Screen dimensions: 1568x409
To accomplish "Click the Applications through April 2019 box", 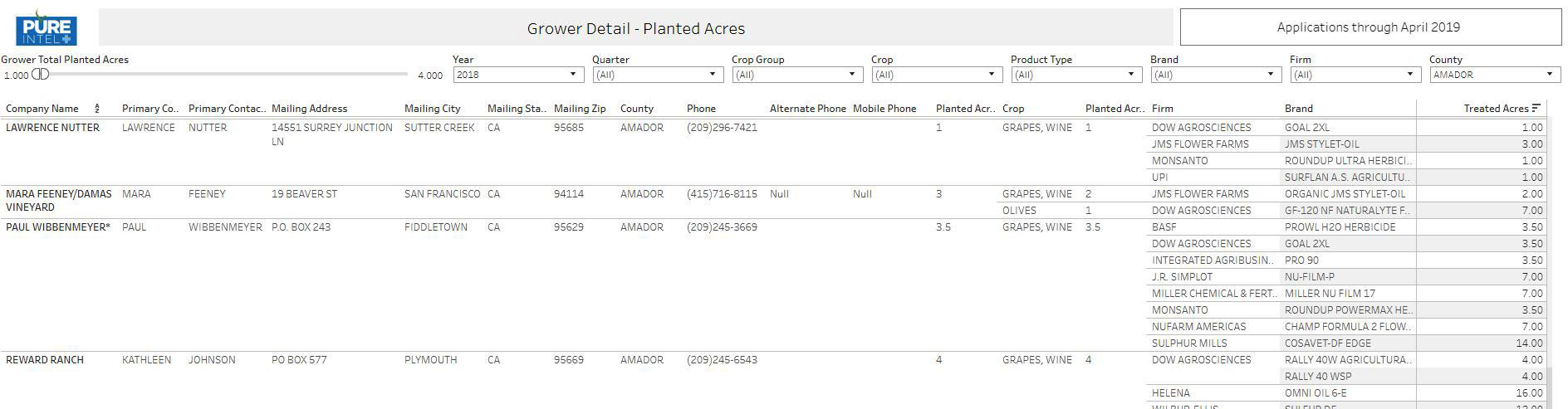I will pos(1370,27).
